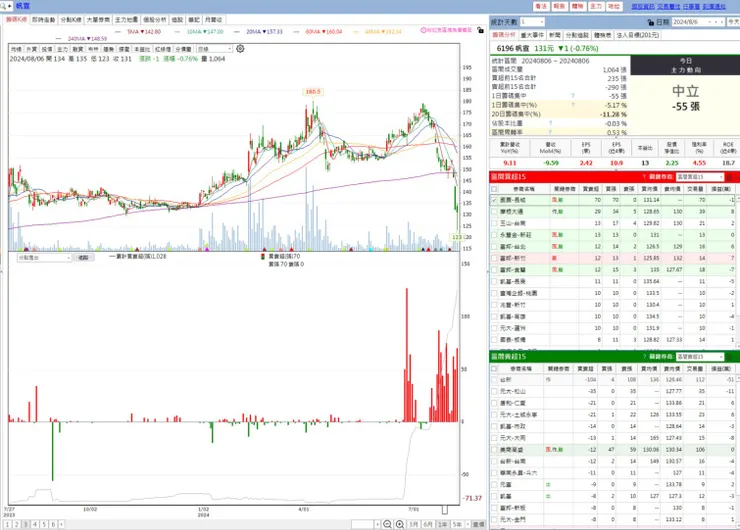Toggle select-all checkbox in 區間賣超15 table header
Screen dimensions: 740x530
coord(494,369)
